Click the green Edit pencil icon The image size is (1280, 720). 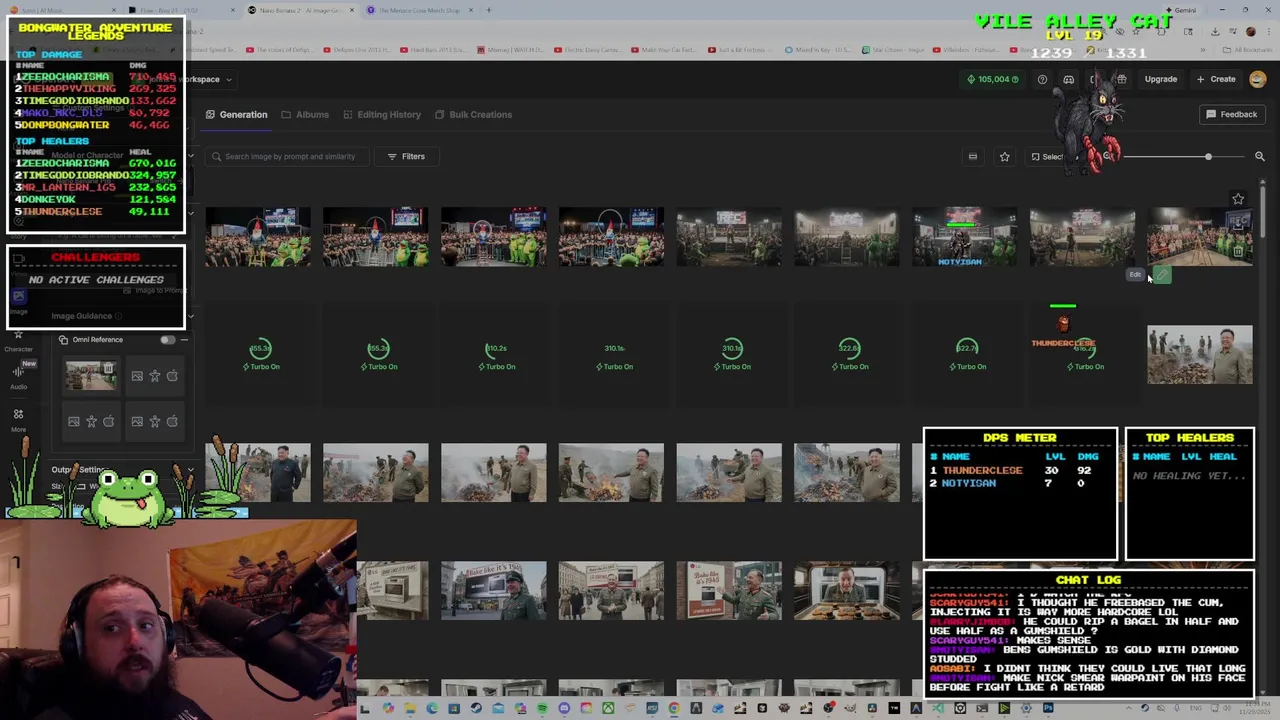[1161, 274]
